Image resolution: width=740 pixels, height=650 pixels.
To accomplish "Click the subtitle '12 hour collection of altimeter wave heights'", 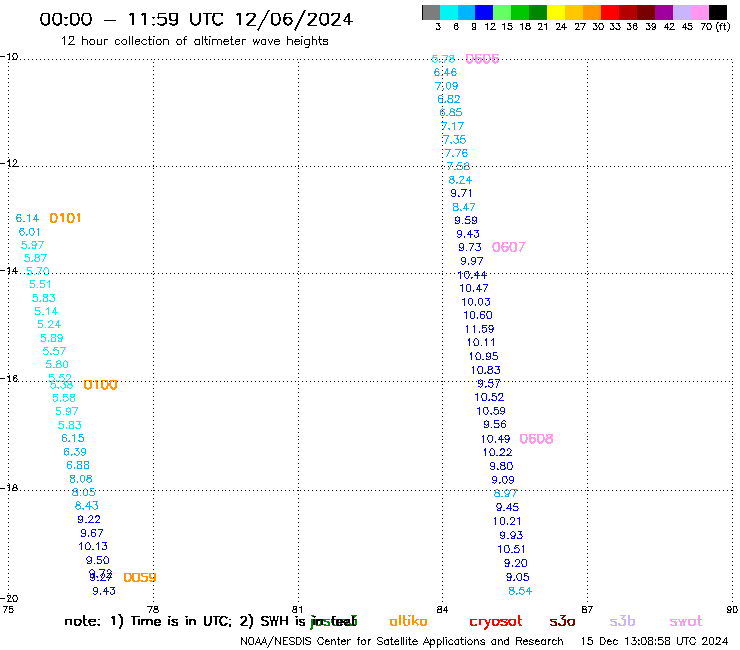I will click(194, 41).
